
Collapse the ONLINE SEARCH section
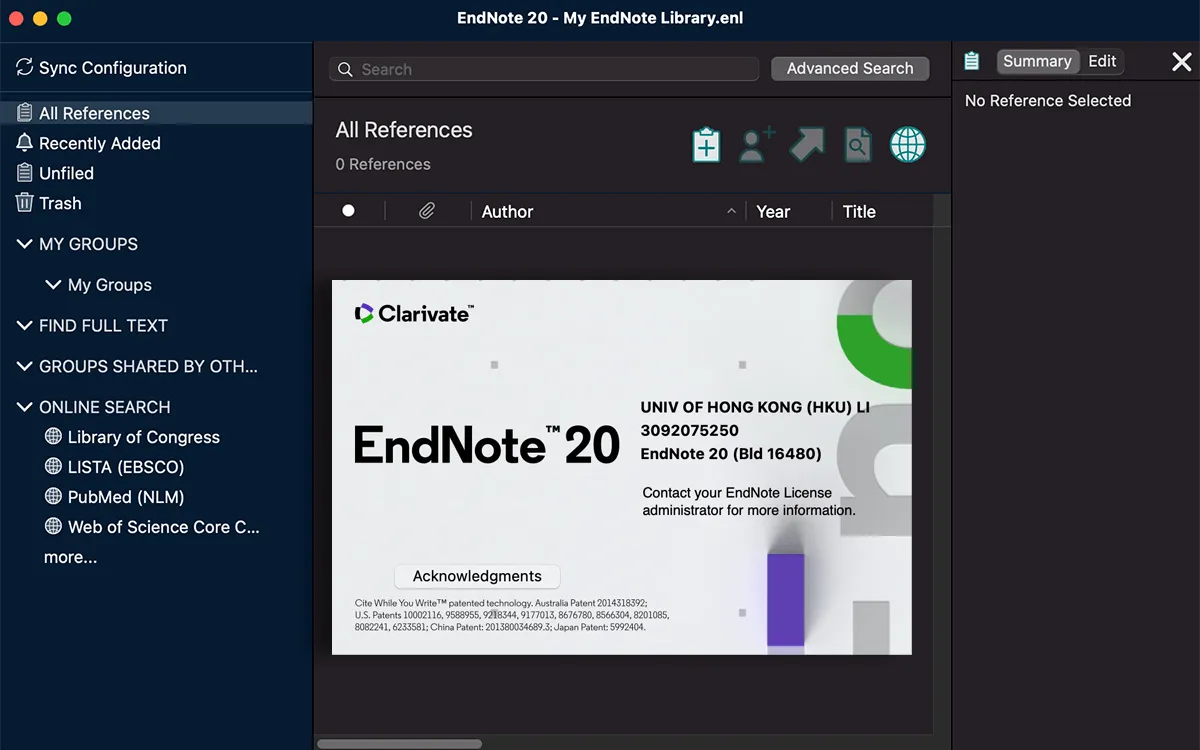click(x=25, y=407)
